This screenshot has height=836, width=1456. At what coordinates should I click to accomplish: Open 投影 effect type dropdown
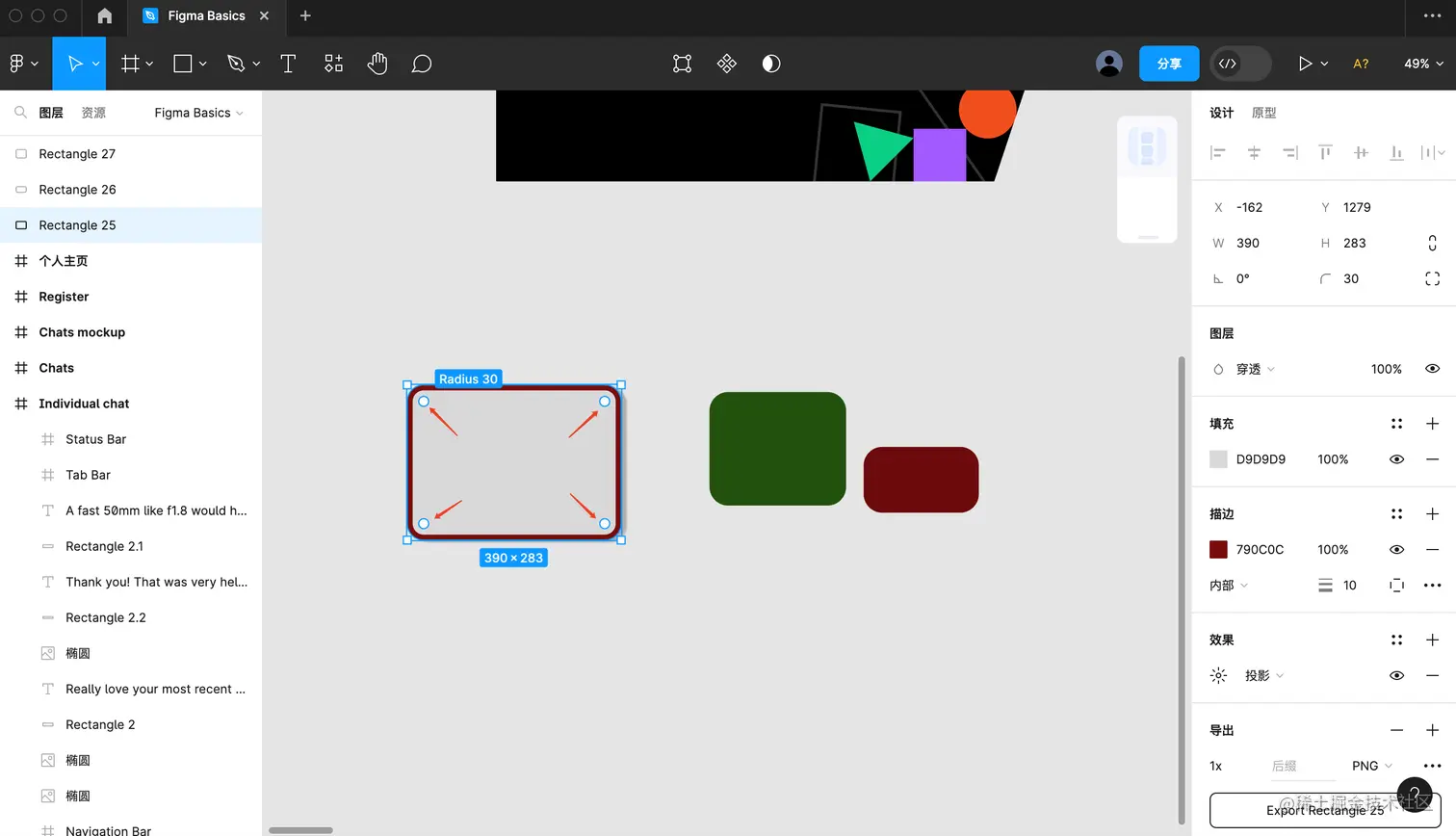pyautogui.click(x=1264, y=675)
